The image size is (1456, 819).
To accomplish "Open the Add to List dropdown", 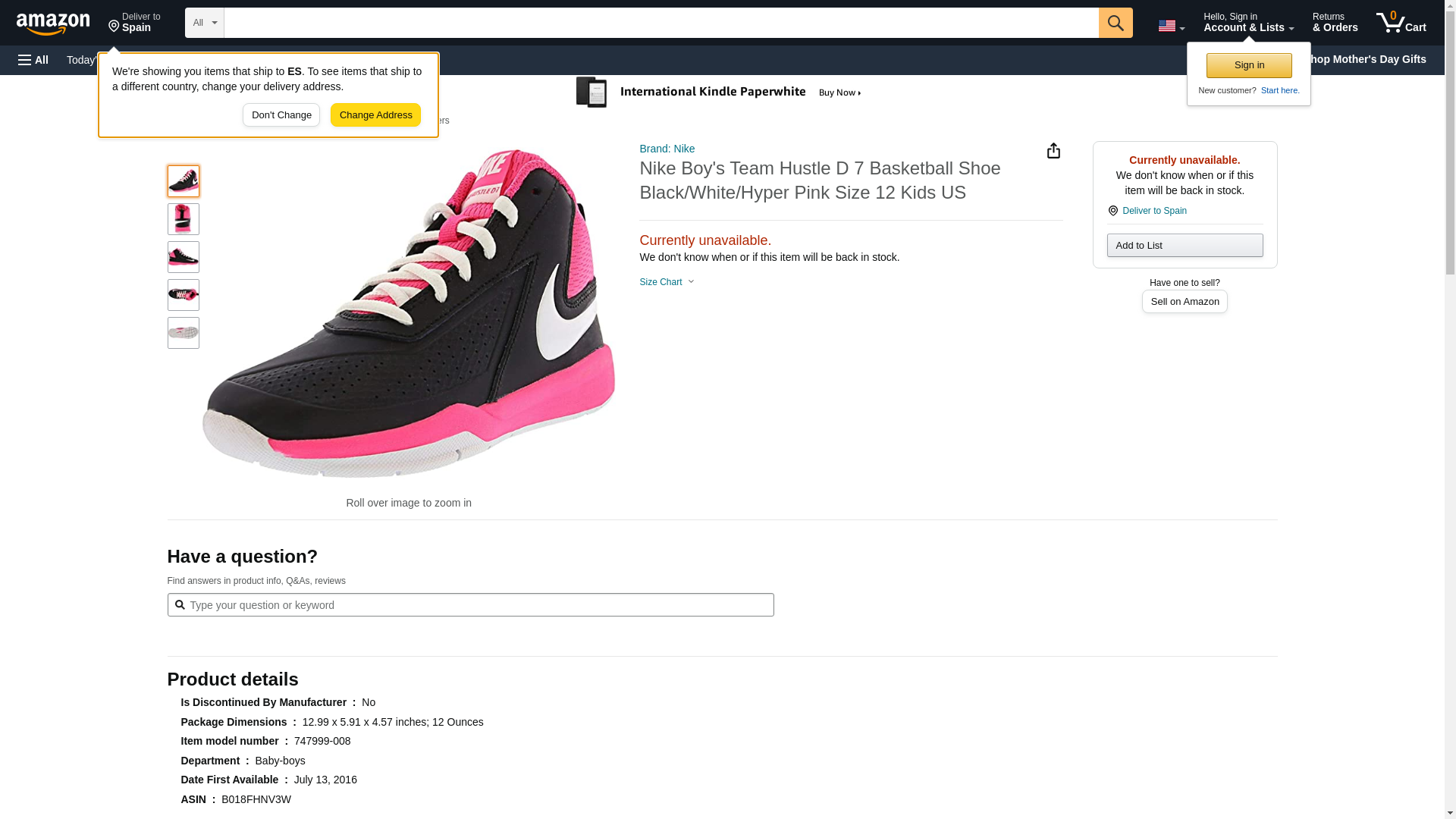I will (x=1184, y=246).
